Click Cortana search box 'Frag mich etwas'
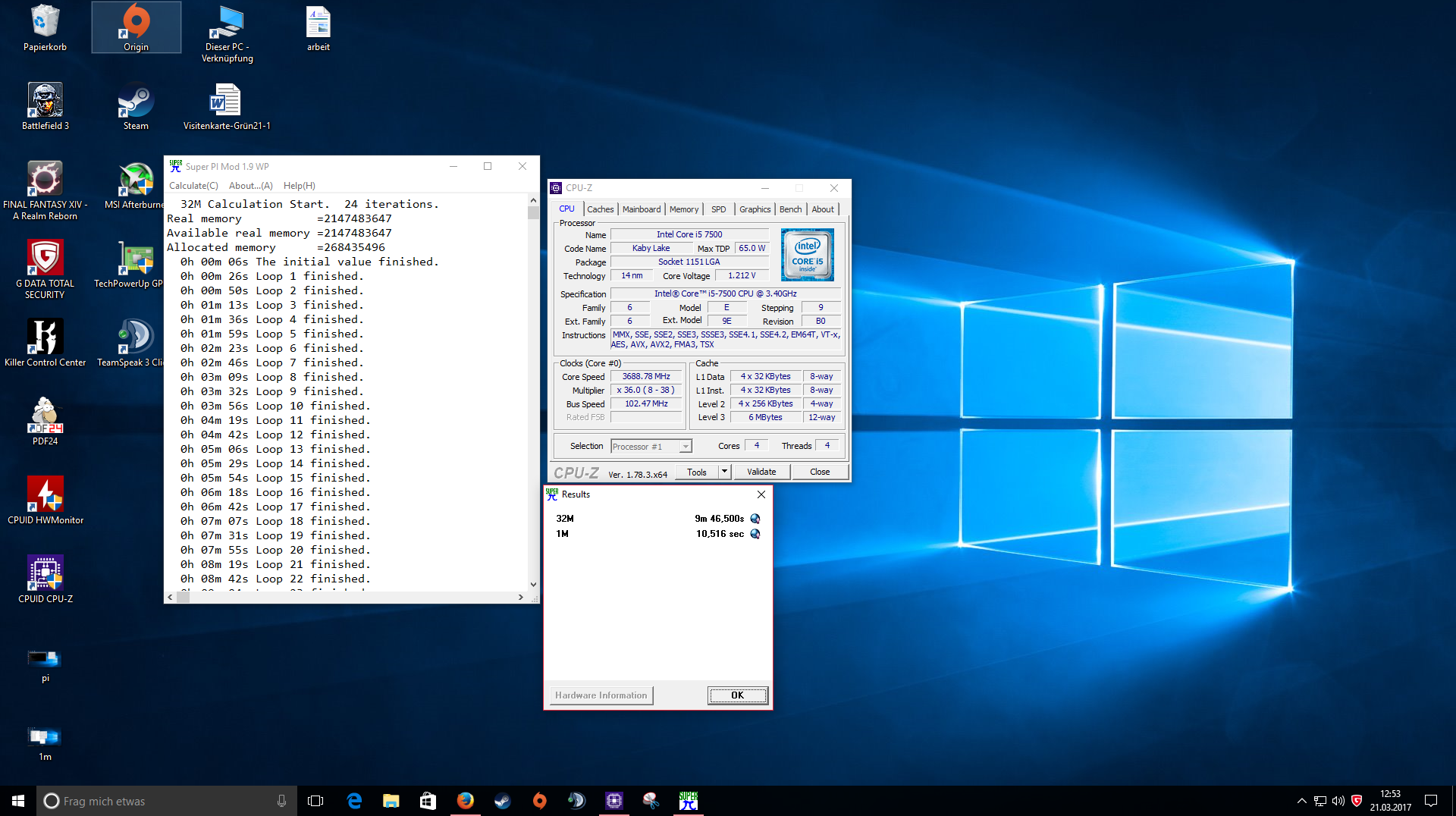The image size is (1456, 816). (167, 801)
